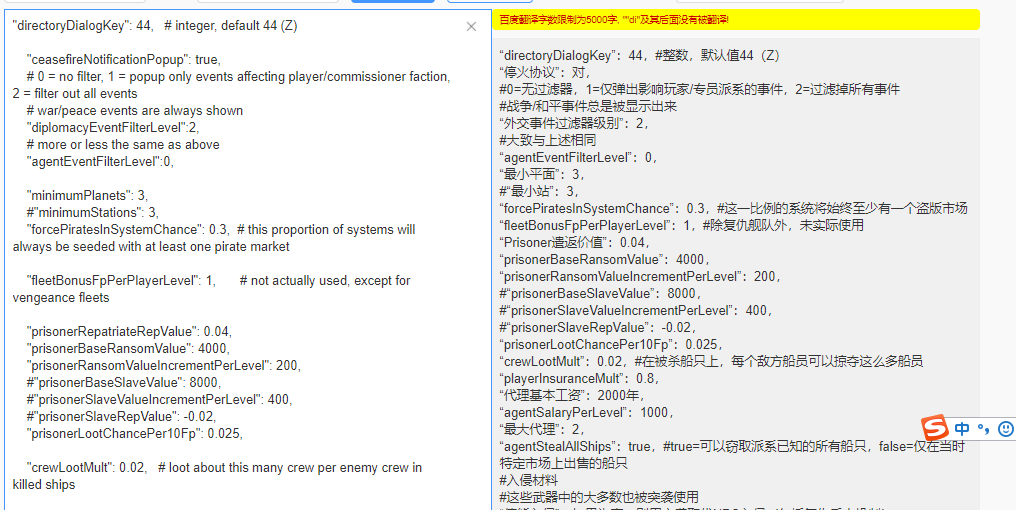Open the Sogou input method logo menu
1016x510 pixels.
coord(934,428)
